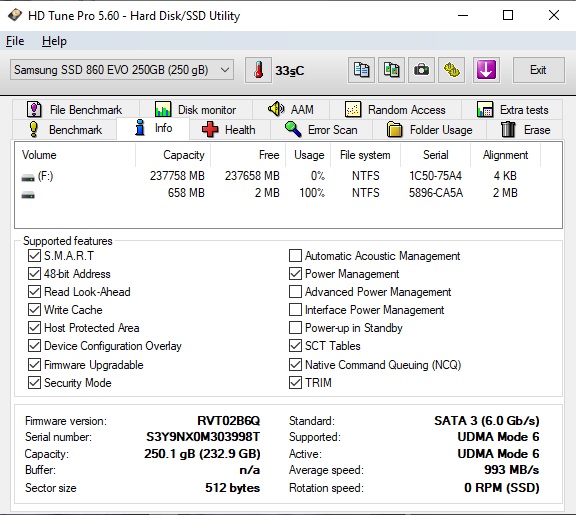Copy info to clipboard icon
The width and height of the screenshot is (576, 515).
coord(361,70)
